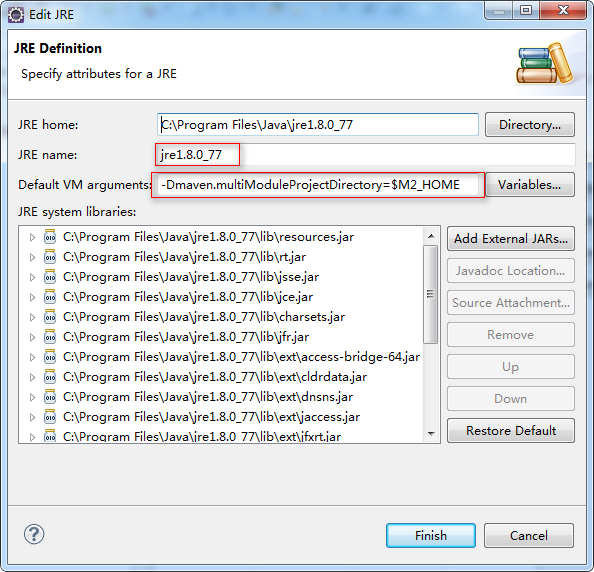Expand the jfr.jar library node

33,337
